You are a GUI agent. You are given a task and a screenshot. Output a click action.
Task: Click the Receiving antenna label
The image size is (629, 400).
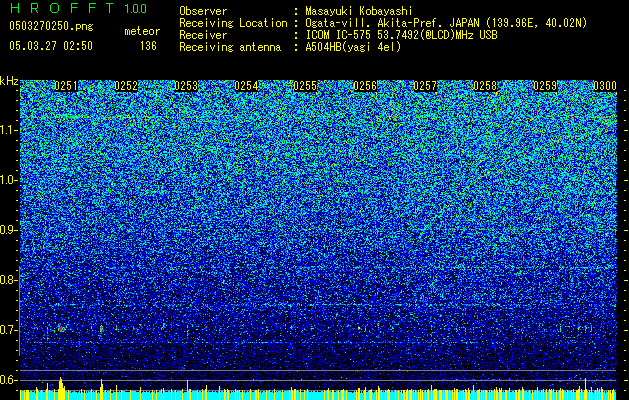pyautogui.click(x=230, y=47)
